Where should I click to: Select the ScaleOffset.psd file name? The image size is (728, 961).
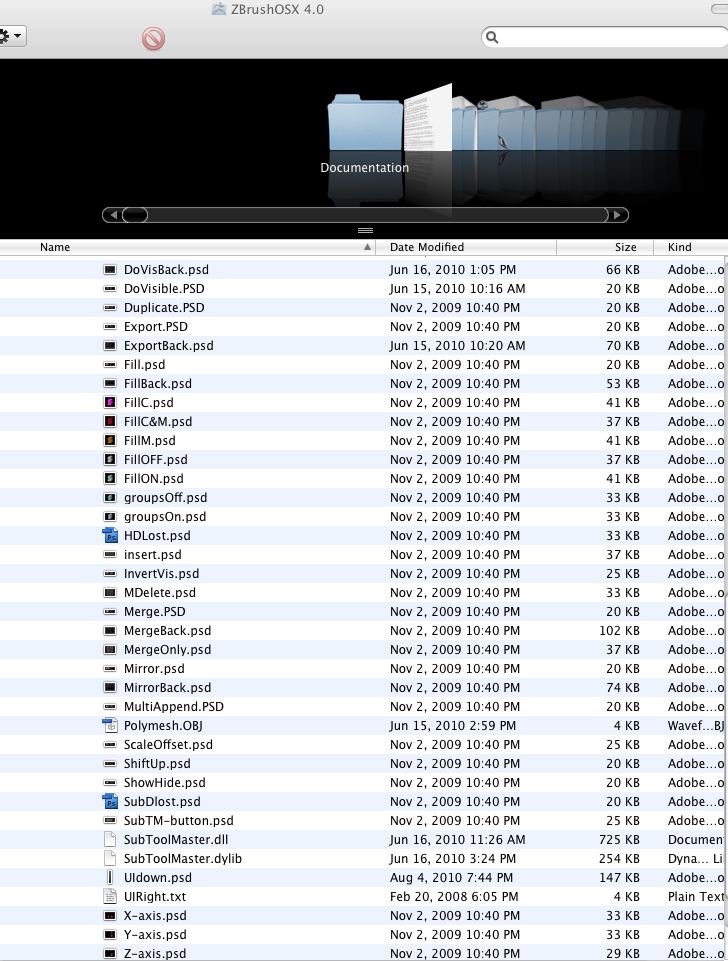[168, 745]
